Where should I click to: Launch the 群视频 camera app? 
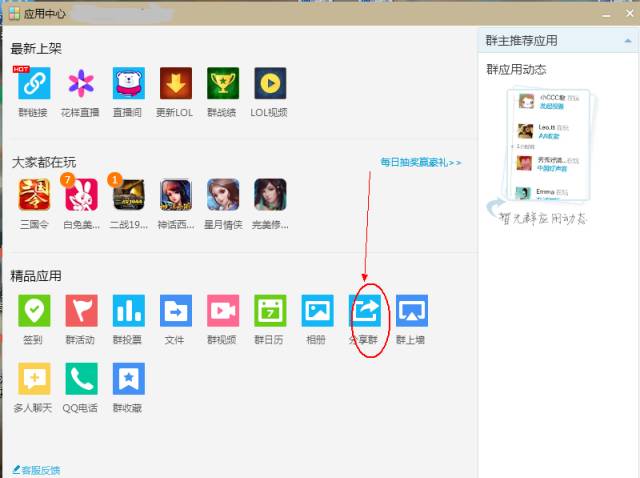point(223,311)
